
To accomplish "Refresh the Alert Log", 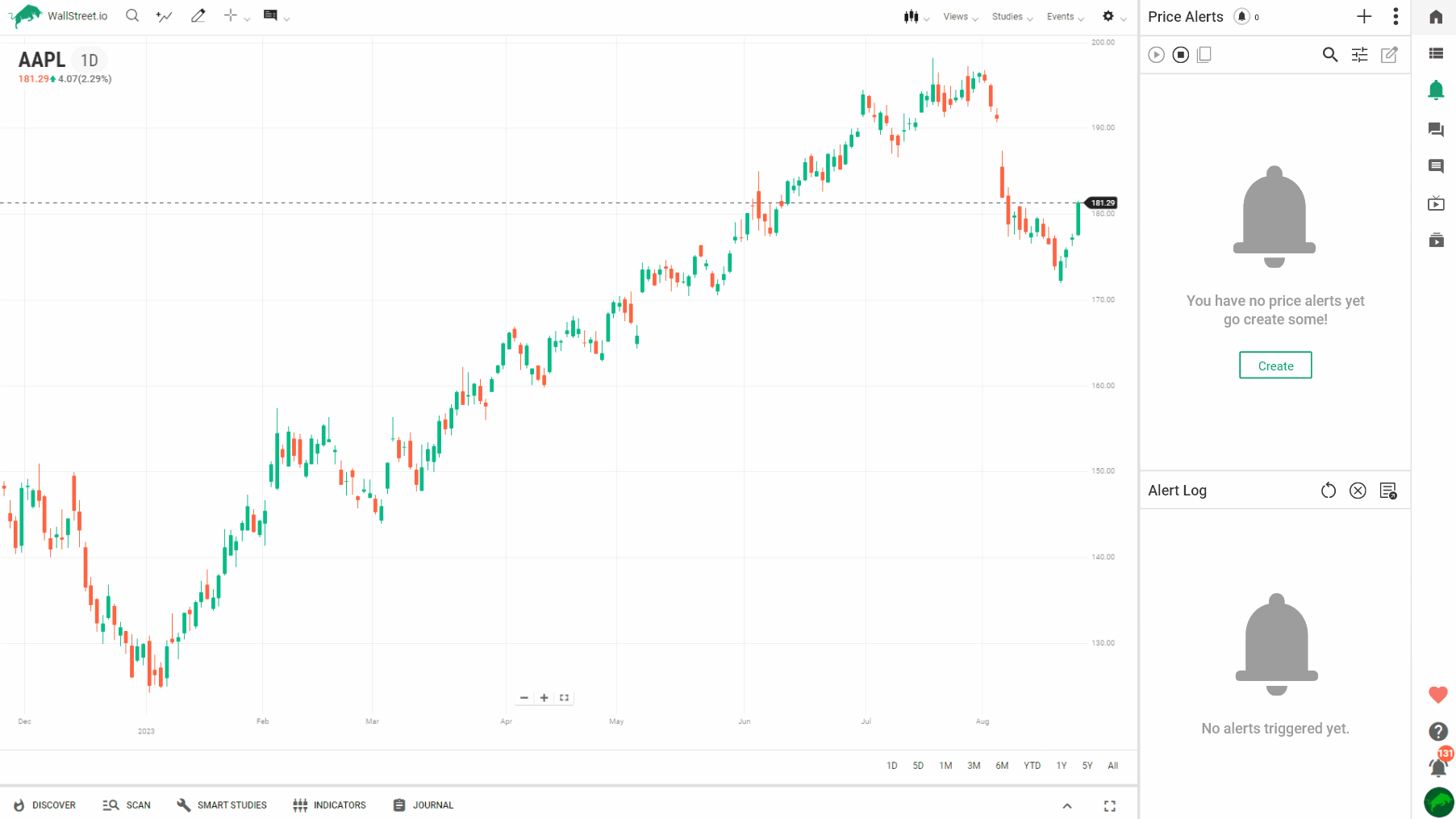I will point(1329,491).
